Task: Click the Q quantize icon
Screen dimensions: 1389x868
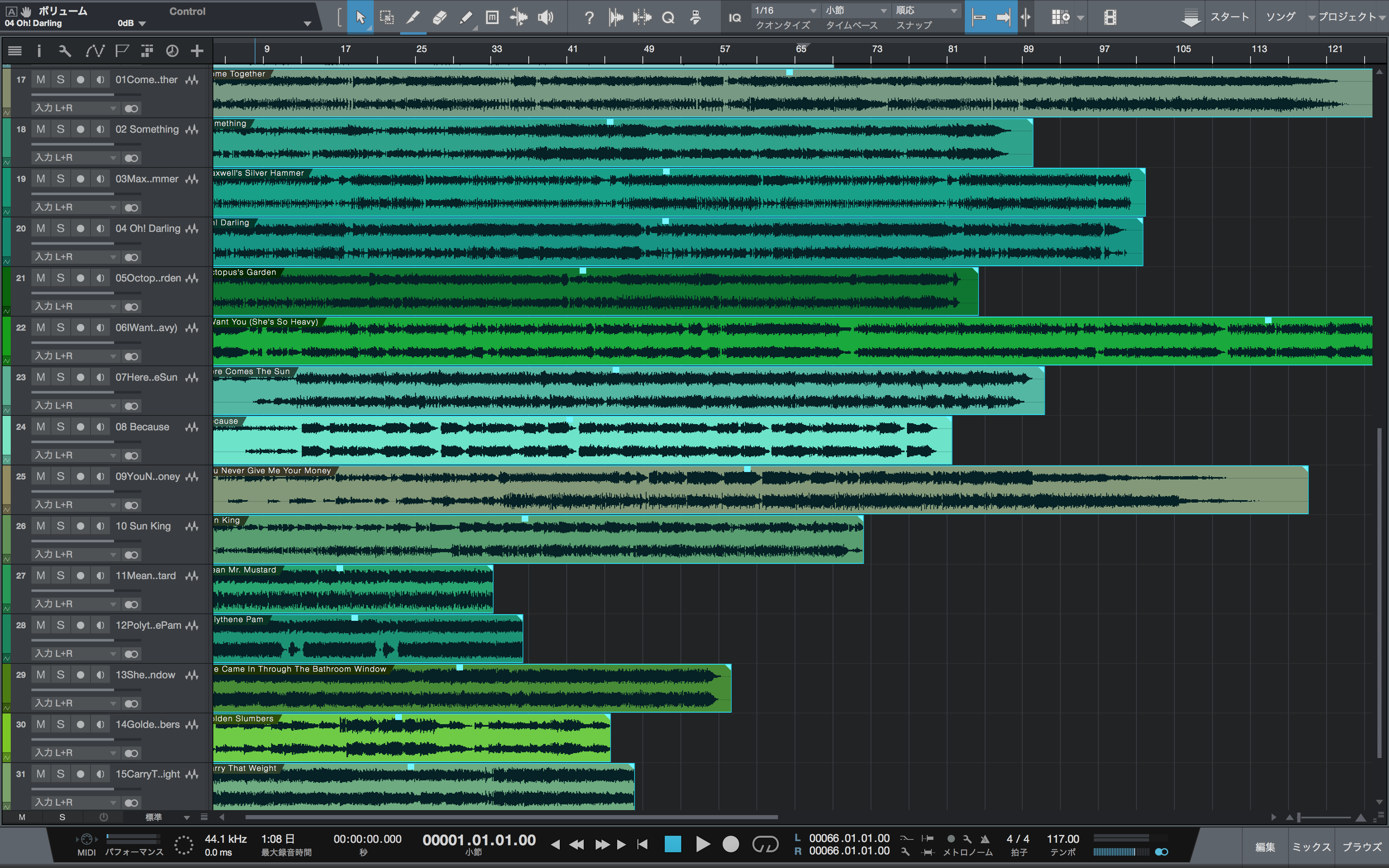Action: 668,18
